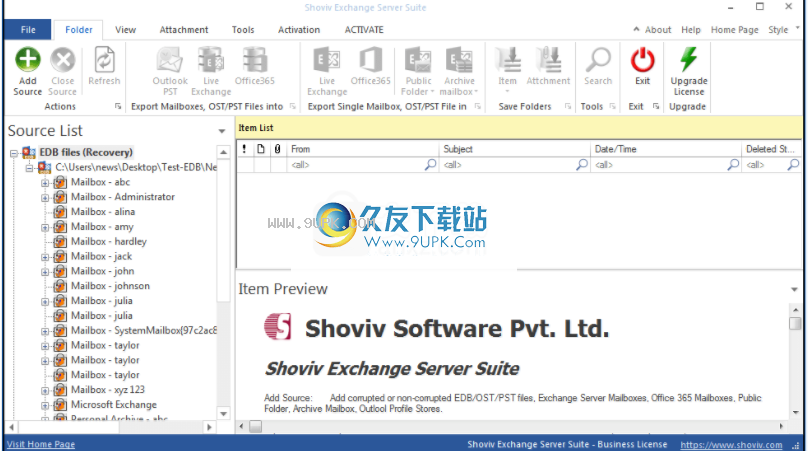Click the Visit Home Page link

click(x=41, y=444)
